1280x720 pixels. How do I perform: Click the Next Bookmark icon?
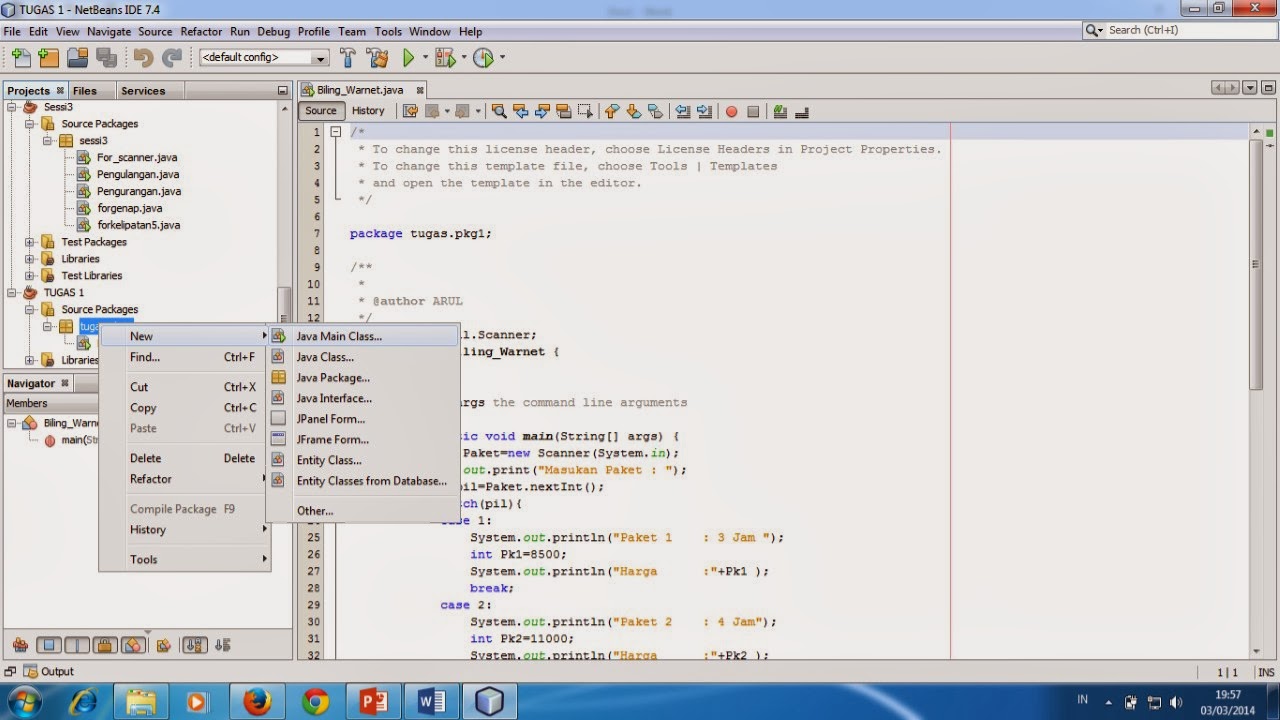634,111
